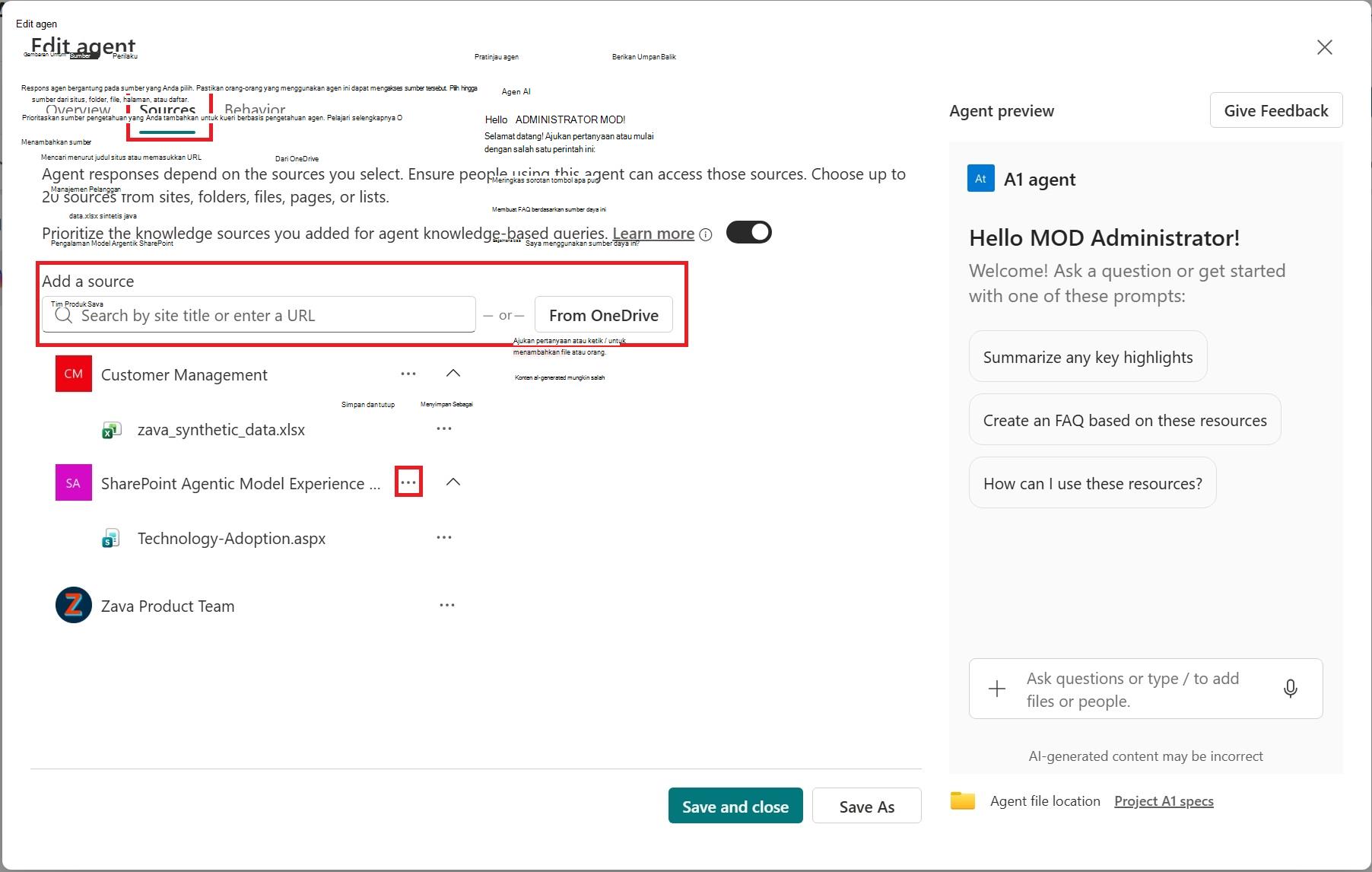Toggle prioritize knowledge sources switch
Image resolution: width=1372 pixels, height=872 pixels.
pyautogui.click(x=748, y=232)
